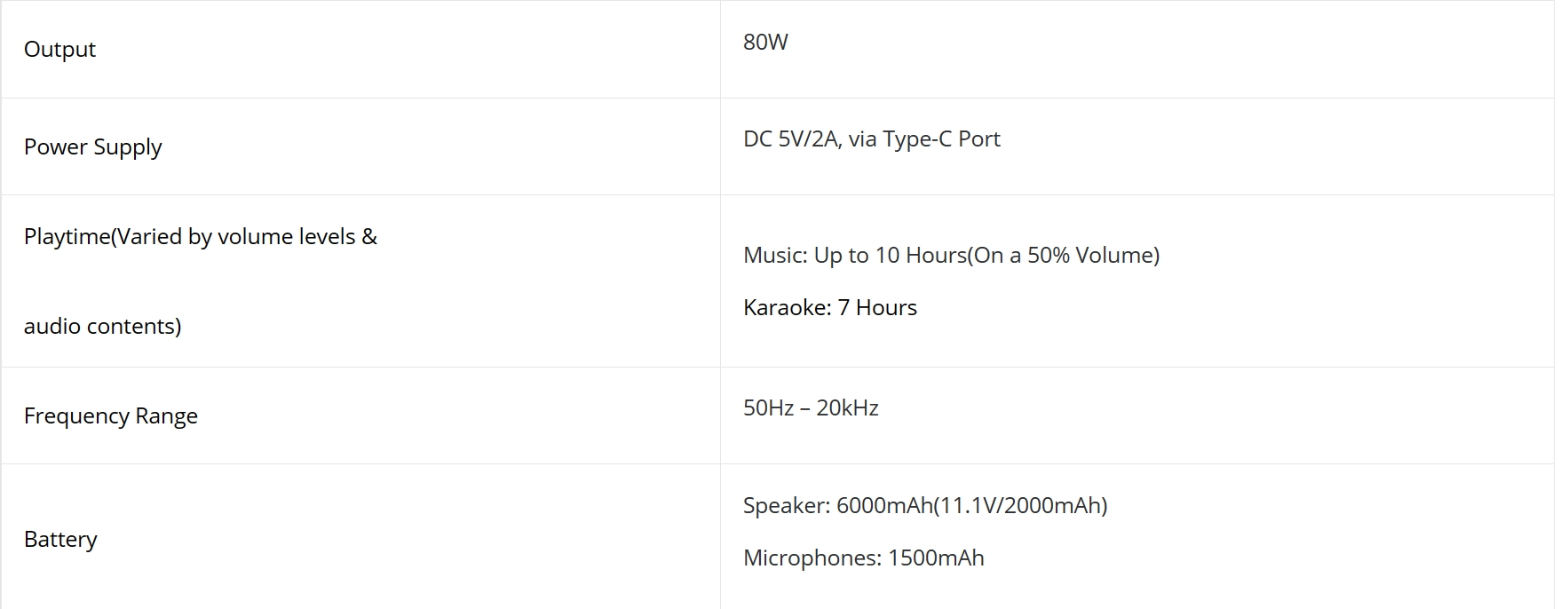Click the Karaoke: 7 Hours text
This screenshot has width=1568, height=609.
click(829, 307)
